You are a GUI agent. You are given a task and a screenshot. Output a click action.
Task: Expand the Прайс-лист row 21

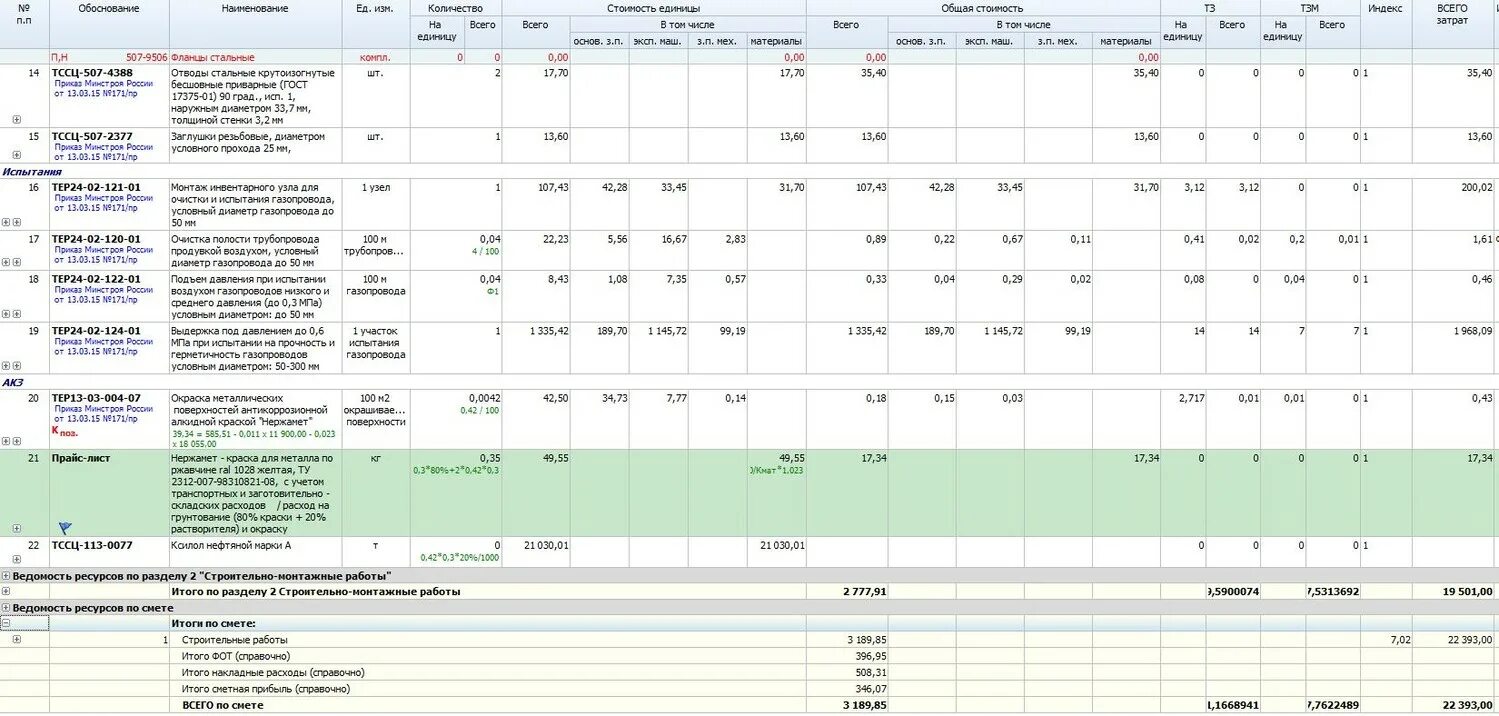[16, 528]
